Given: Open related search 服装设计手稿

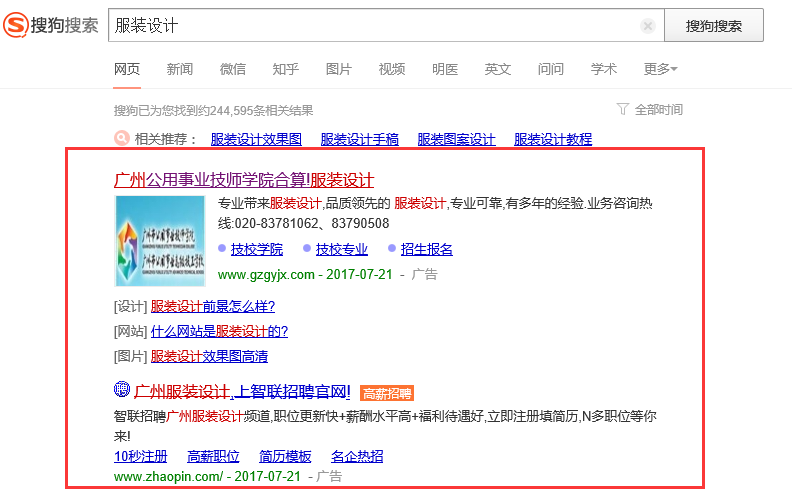Looking at the screenshot, I should [x=360, y=139].
